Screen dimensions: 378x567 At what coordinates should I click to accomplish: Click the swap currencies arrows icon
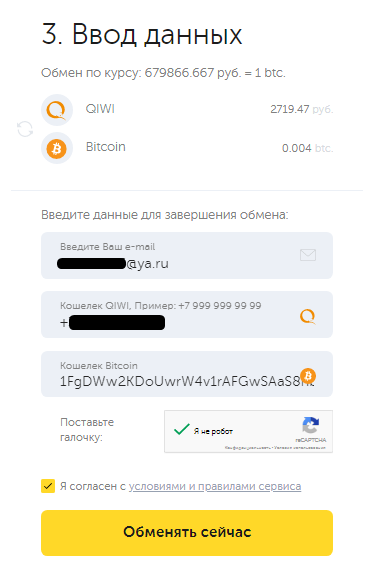coord(25,129)
